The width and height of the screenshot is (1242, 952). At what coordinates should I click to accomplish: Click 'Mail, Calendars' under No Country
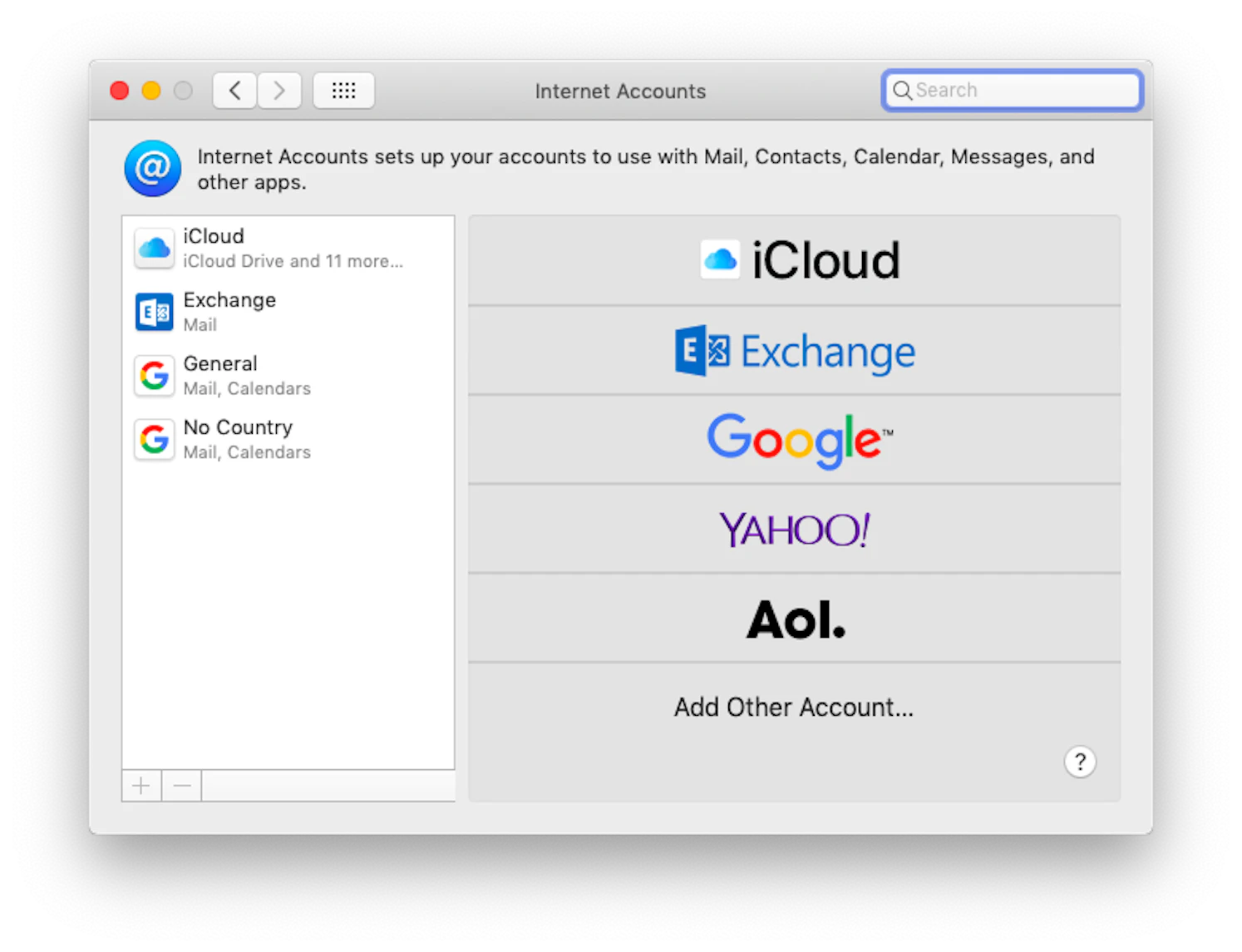(247, 452)
